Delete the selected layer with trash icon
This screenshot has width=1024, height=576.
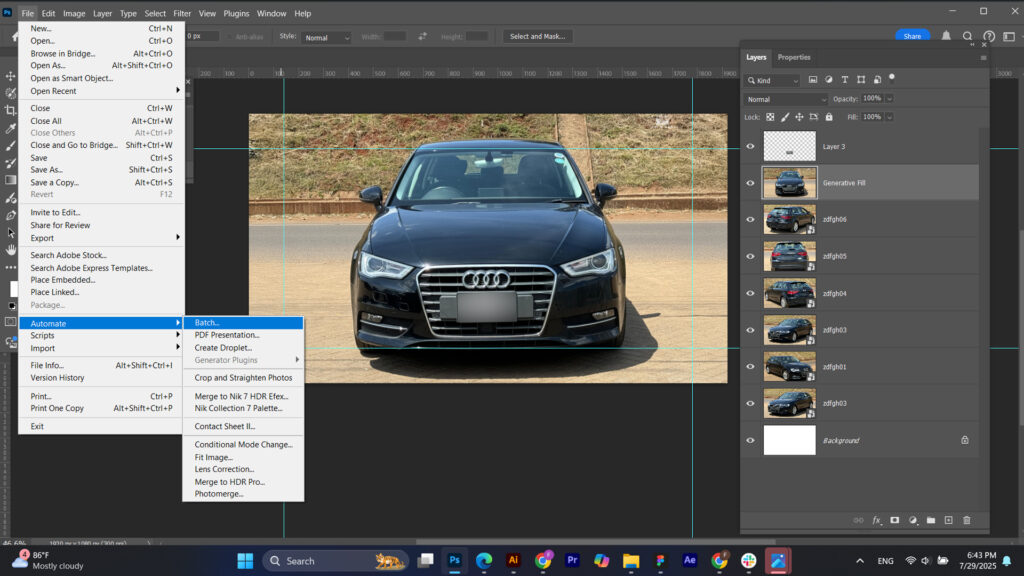tap(967, 520)
